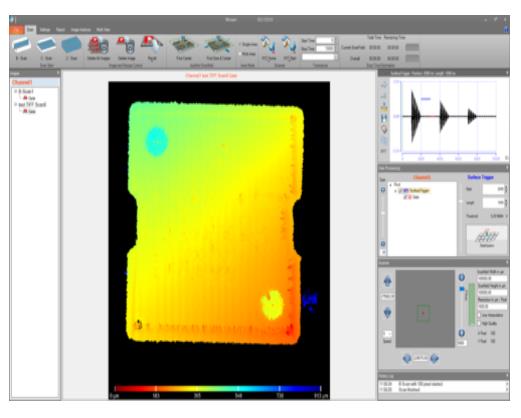This screenshot has height=418, width=521.
Task: Click the Z-axis vertical slider handle
Action: [462, 289]
